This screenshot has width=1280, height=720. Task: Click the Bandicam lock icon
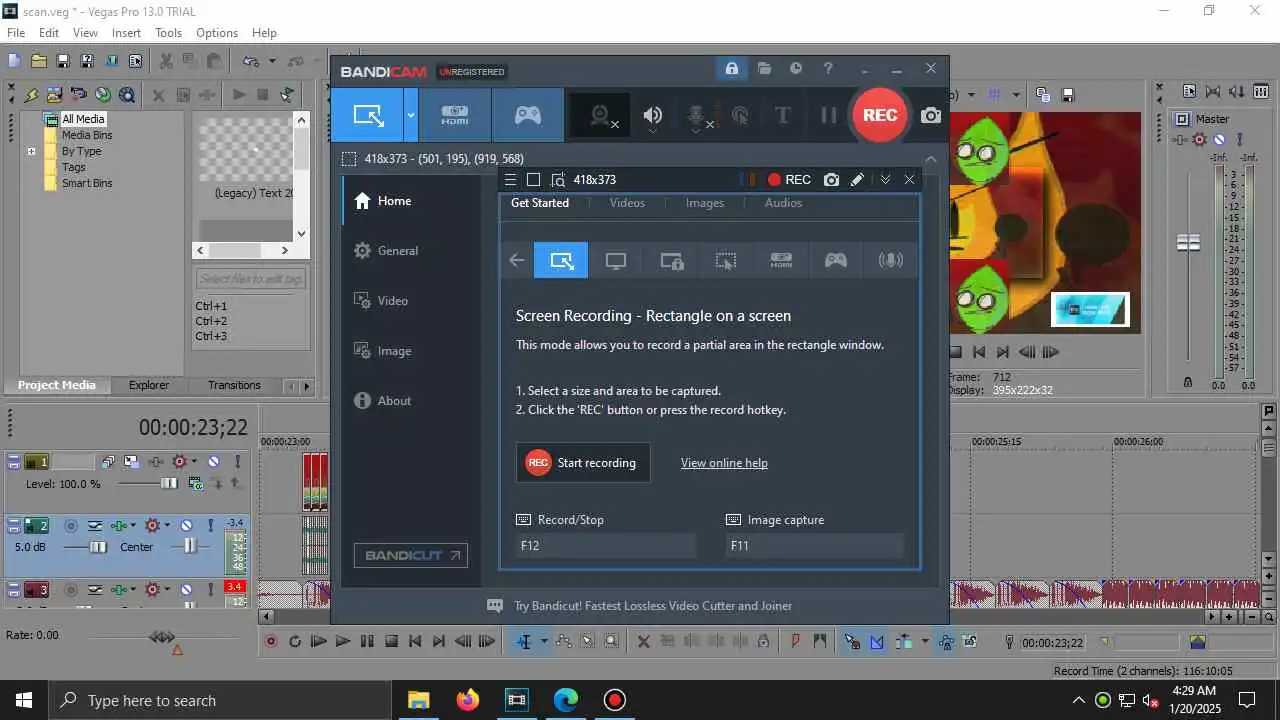point(732,69)
